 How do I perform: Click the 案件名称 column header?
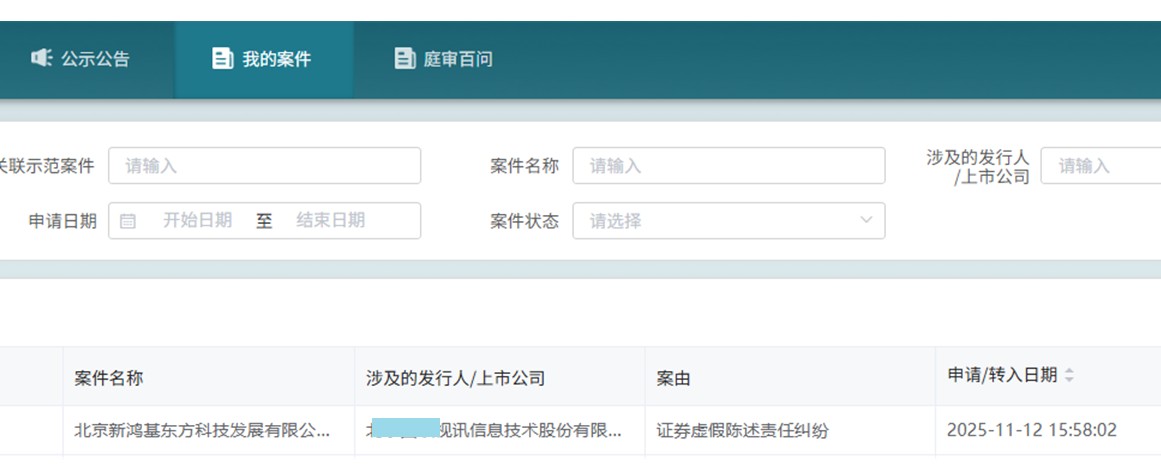tap(209, 377)
